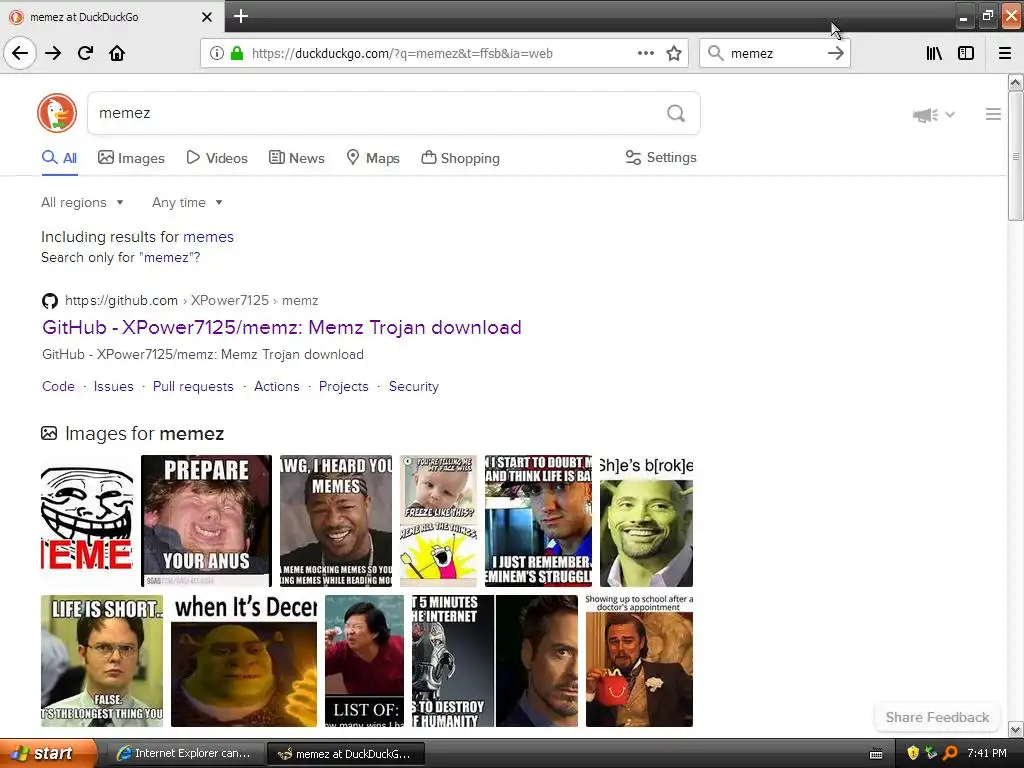This screenshot has width=1024, height=768.
Task: Open the DuckDuckGo side hamburger menu
Action: [993, 114]
